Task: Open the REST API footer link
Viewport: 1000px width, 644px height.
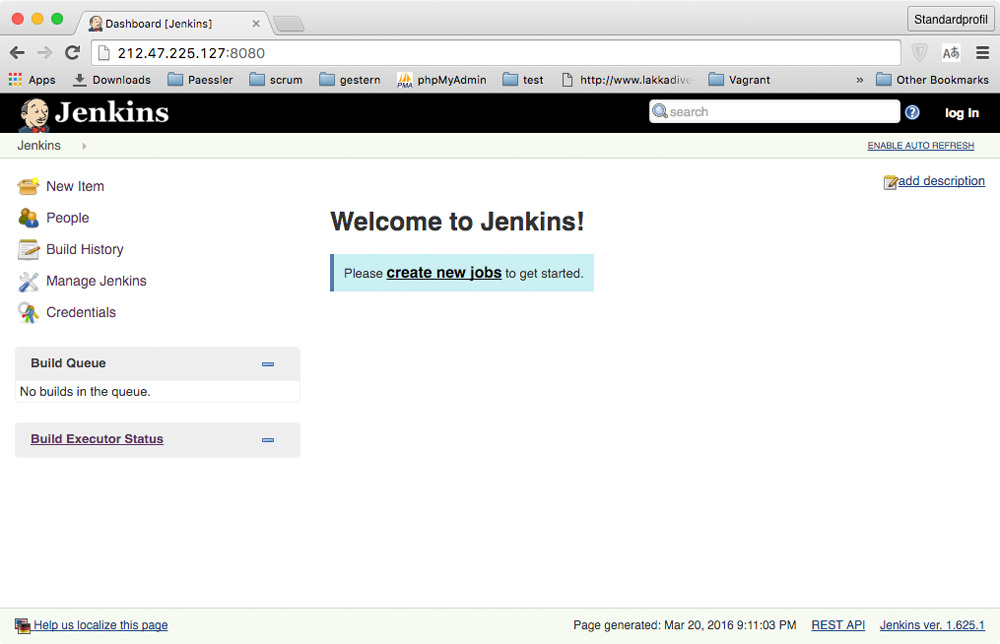Action: click(x=838, y=625)
